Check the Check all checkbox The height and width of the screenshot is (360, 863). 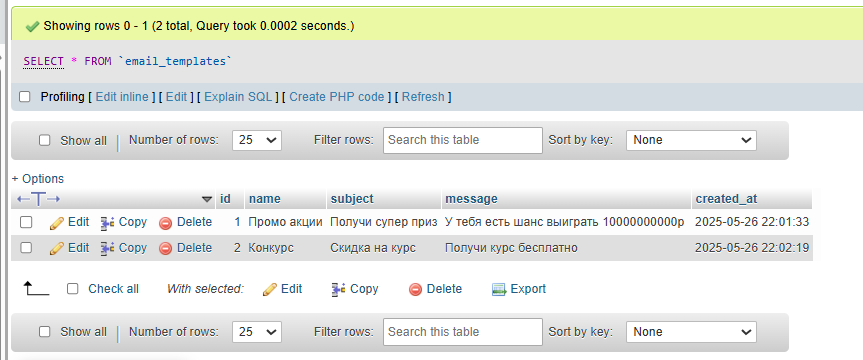click(73, 289)
